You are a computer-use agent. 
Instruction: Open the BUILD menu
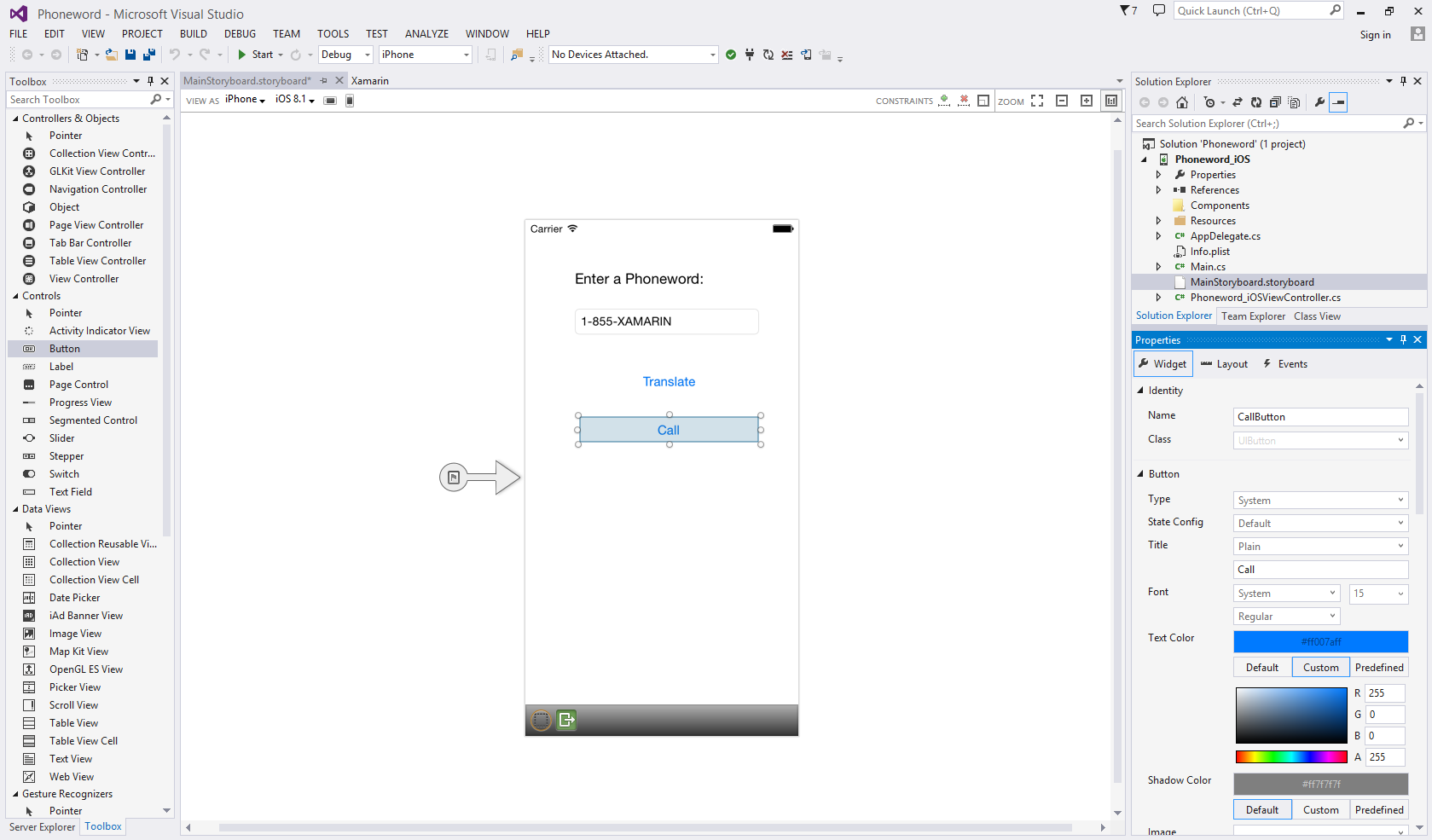tap(193, 34)
